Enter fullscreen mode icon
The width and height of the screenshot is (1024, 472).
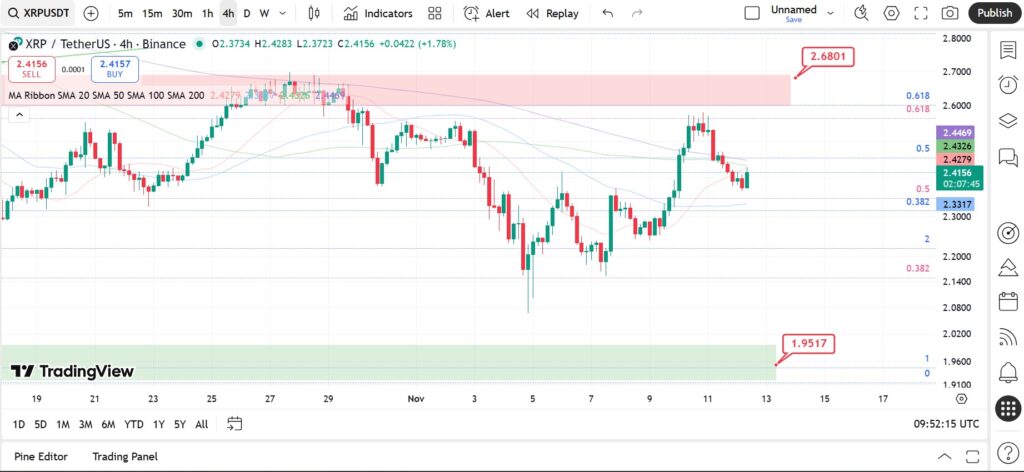921,13
